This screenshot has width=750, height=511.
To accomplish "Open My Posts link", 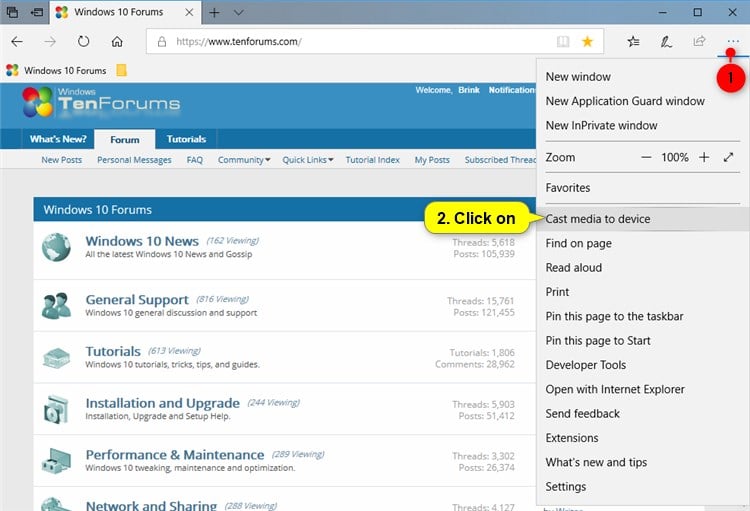I will click(x=432, y=160).
